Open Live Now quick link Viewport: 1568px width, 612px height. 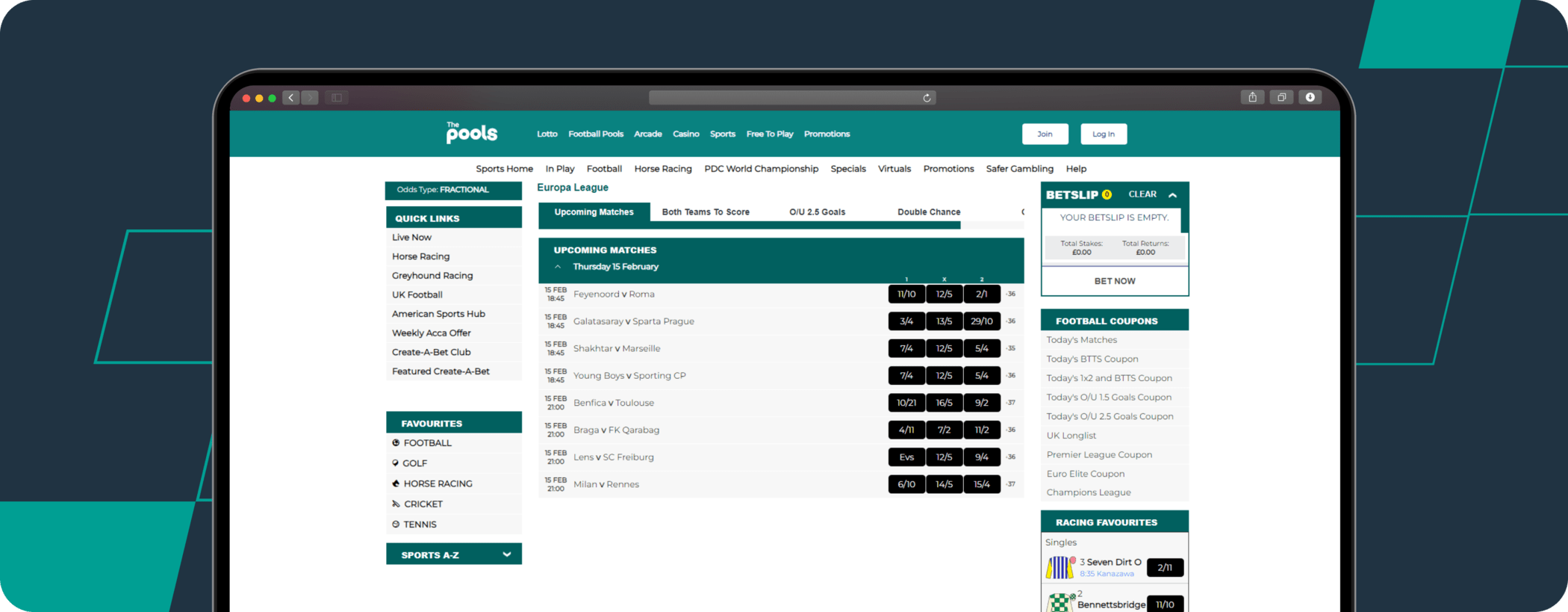coord(412,238)
